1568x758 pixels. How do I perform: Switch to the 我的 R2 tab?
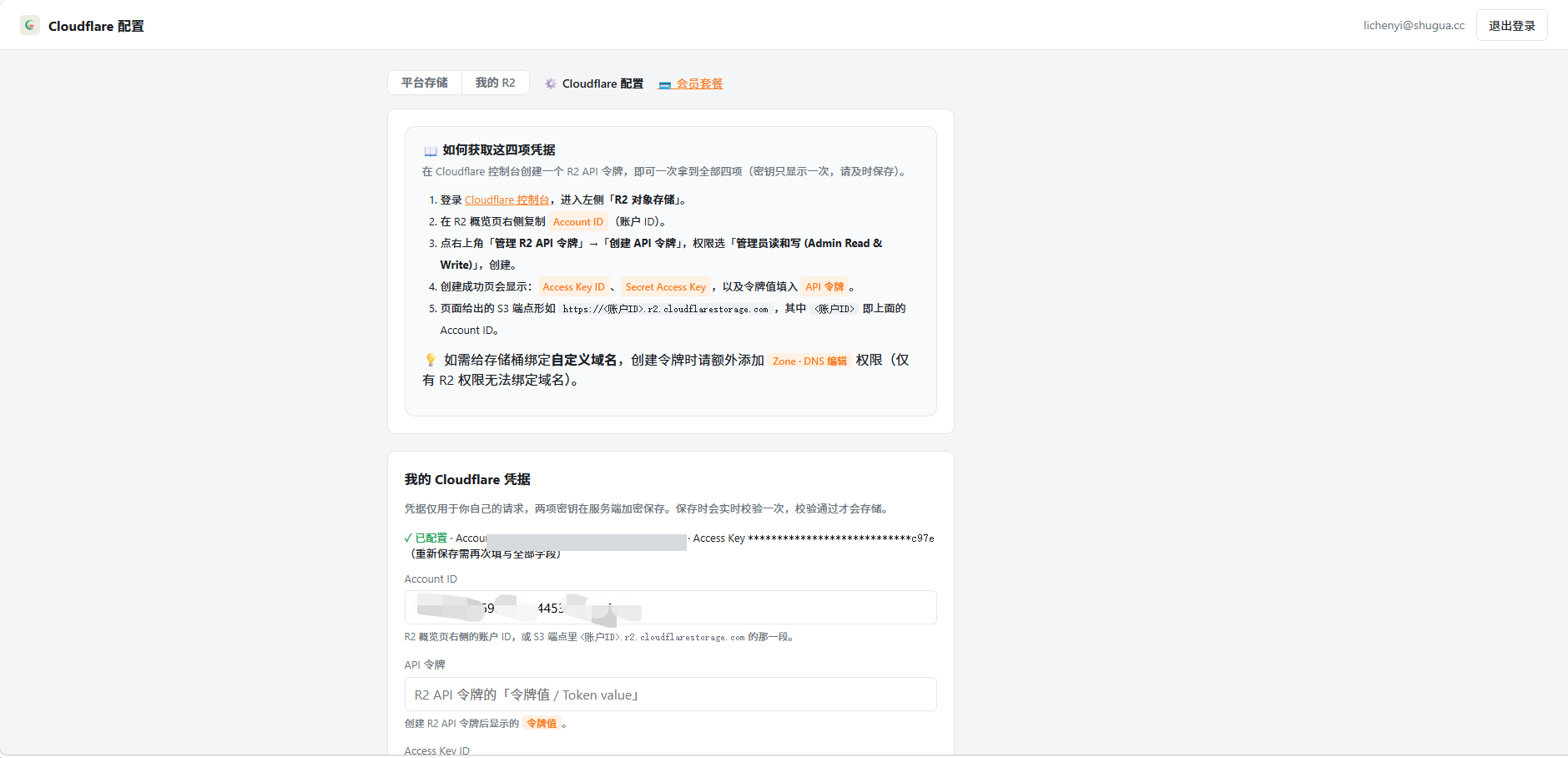point(496,83)
